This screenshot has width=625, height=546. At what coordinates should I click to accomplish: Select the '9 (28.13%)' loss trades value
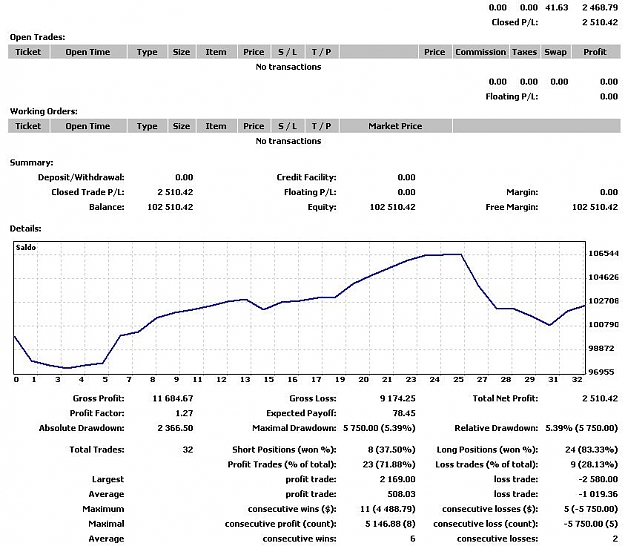[594, 465]
